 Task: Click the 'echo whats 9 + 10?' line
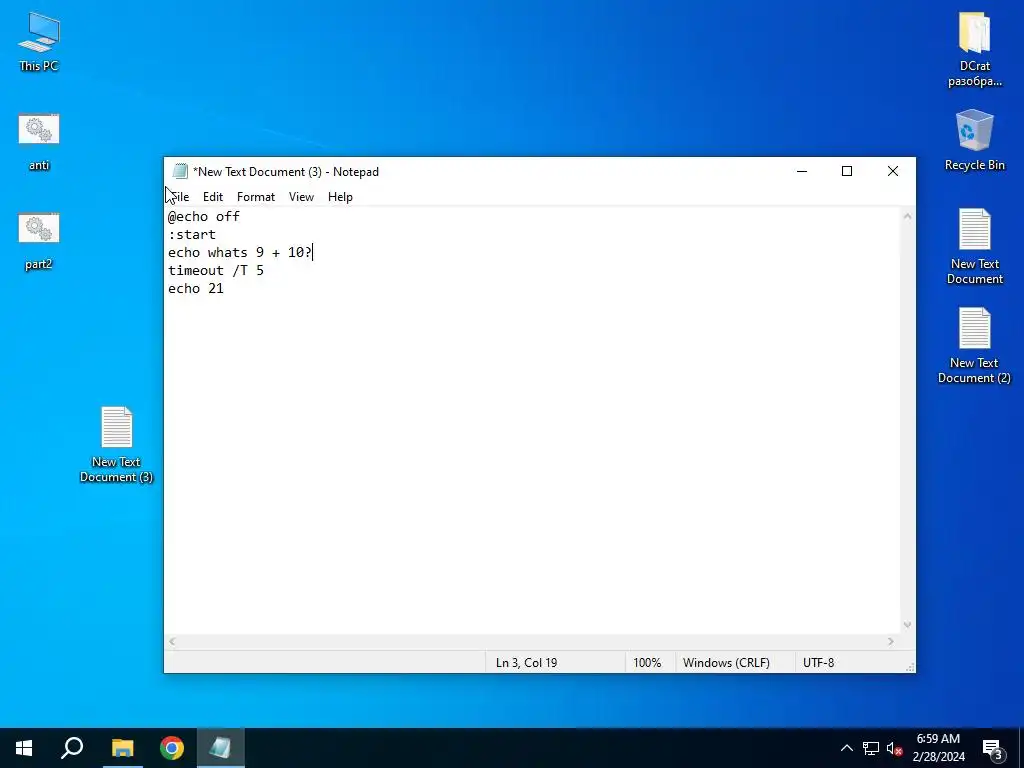[x=240, y=252]
